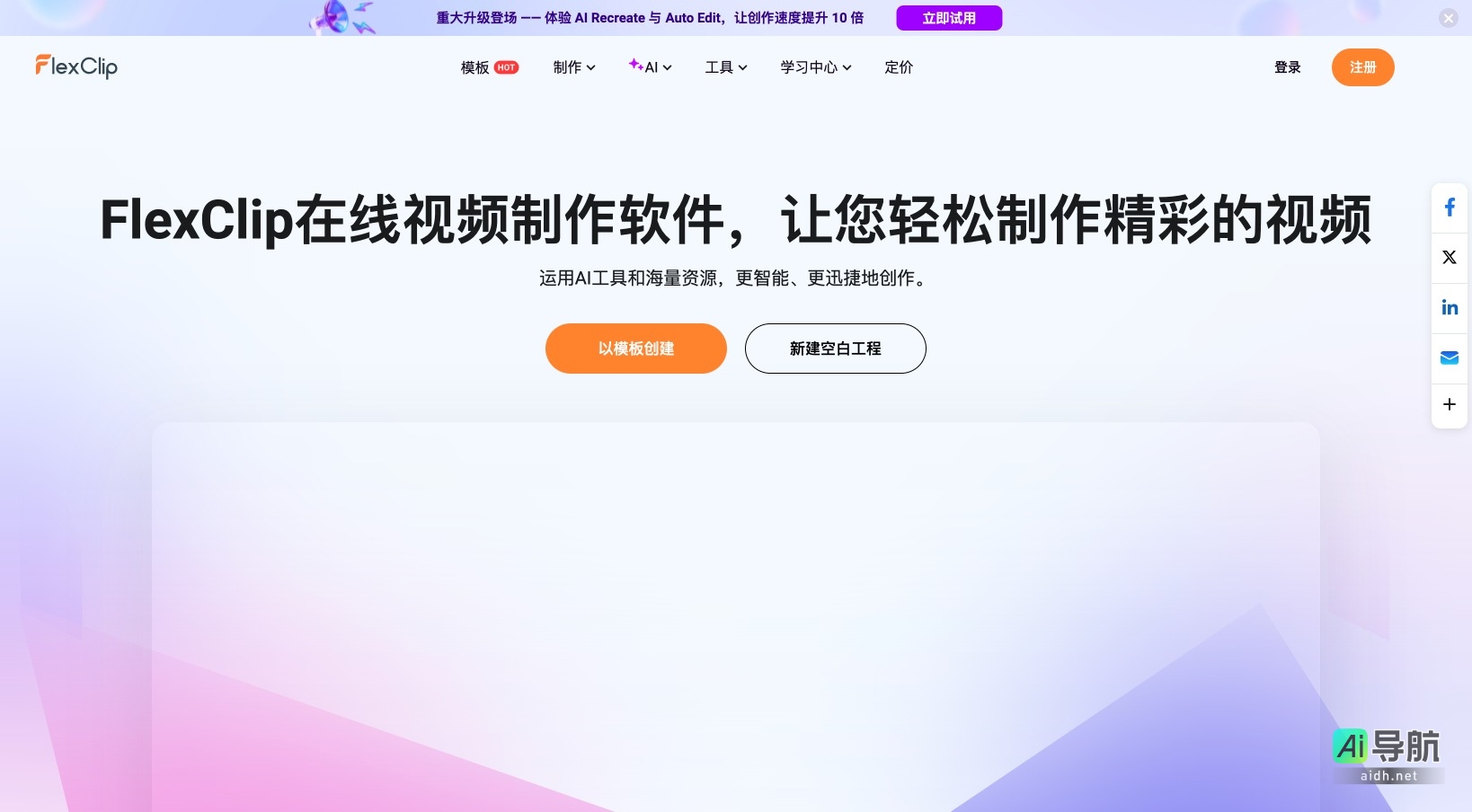1472x812 pixels.
Task: Expand the 工具 dropdown menu
Action: tap(726, 67)
